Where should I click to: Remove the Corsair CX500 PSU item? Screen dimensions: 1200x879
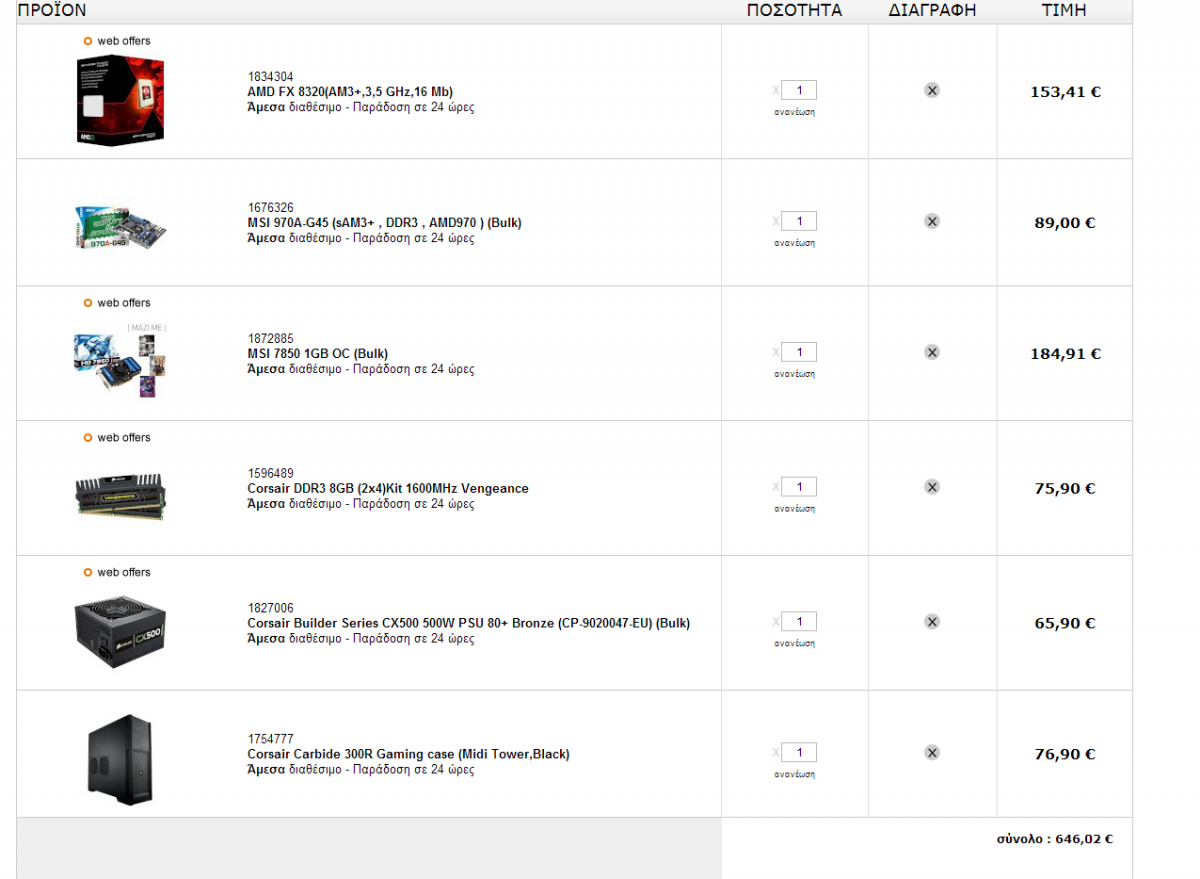click(x=932, y=622)
